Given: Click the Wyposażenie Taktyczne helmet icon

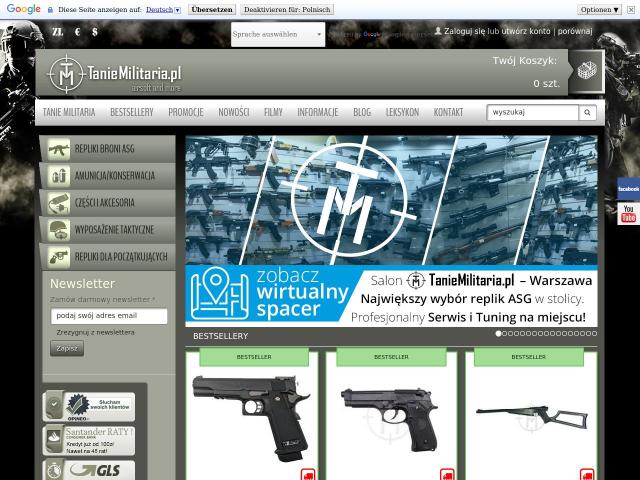Looking at the screenshot, I should (x=59, y=230).
